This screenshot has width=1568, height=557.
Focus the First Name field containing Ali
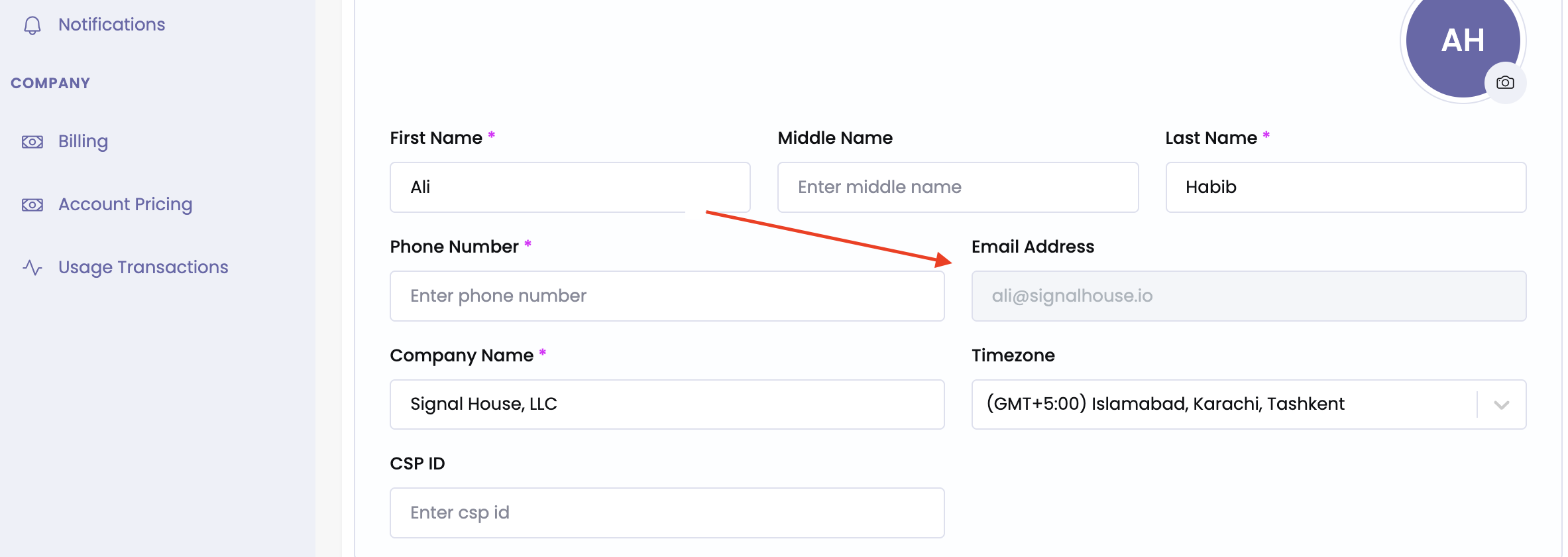tap(570, 188)
